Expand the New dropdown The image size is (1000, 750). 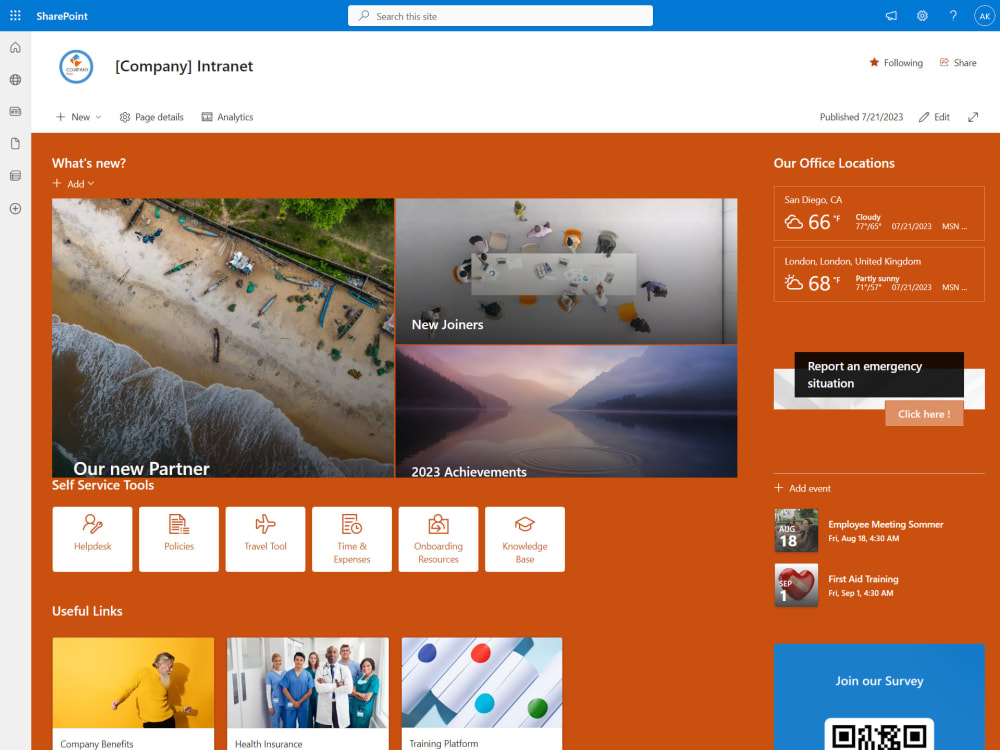(77, 116)
